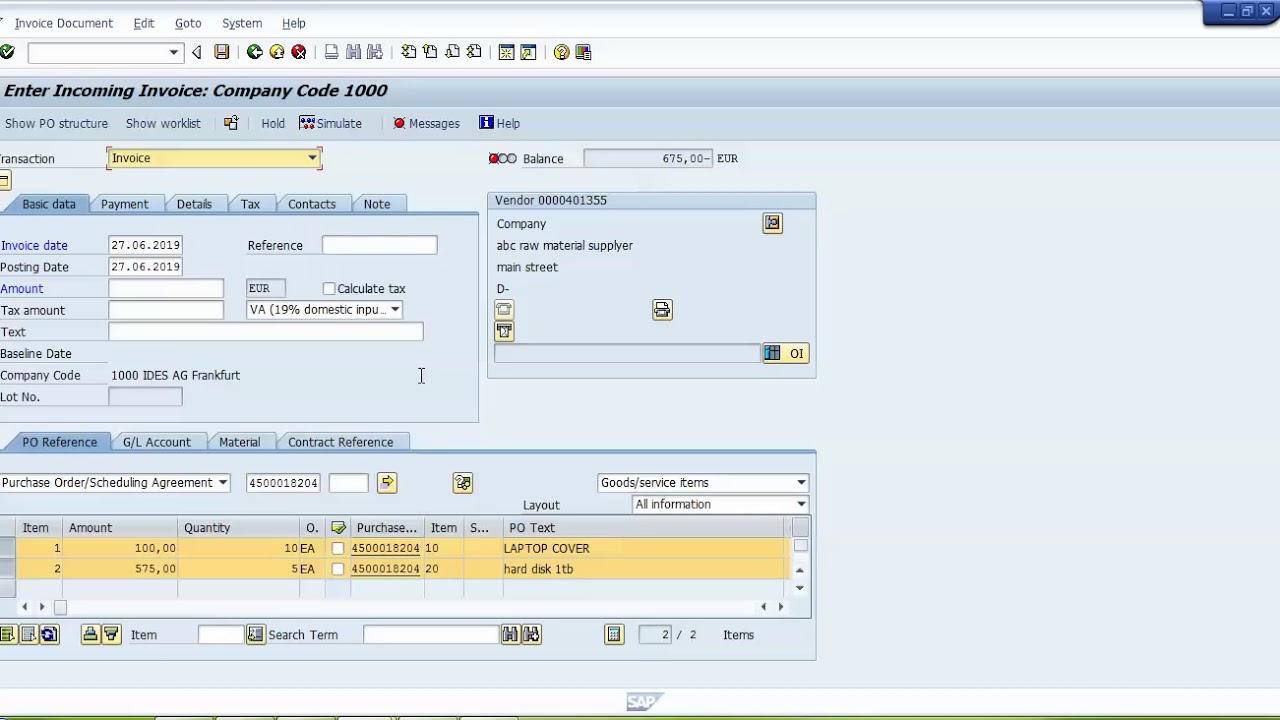The image size is (1280, 720).
Task: Click the Save diskette icon
Action: [222, 52]
